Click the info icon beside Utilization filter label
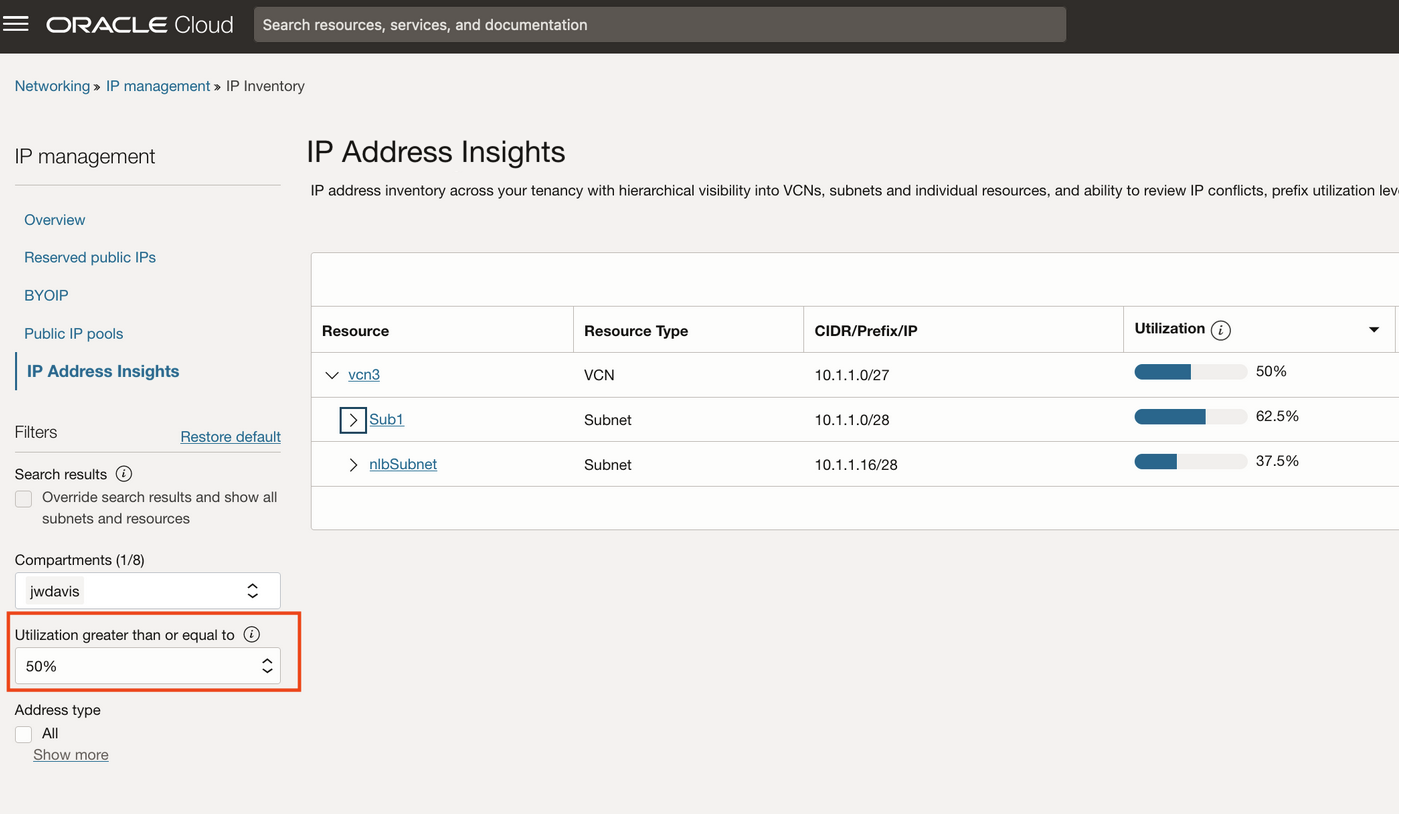Viewport: 1406px width, 814px height. [251, 633]
